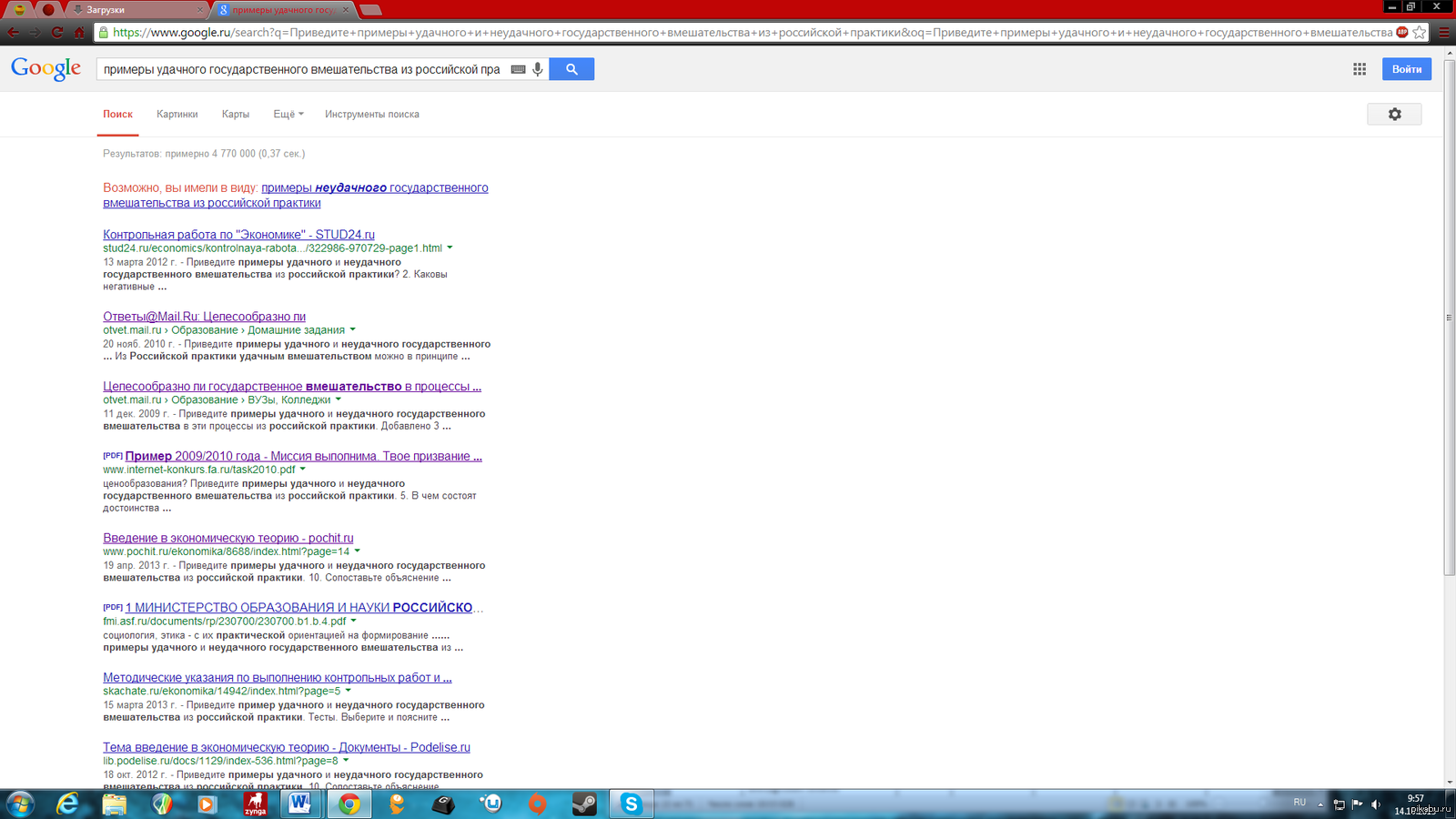This screenshot has width=1456, height=819.
Task: Open Ответы@Mail.Ru: Целесообразно ли result
Action: (x=204, y=317)
